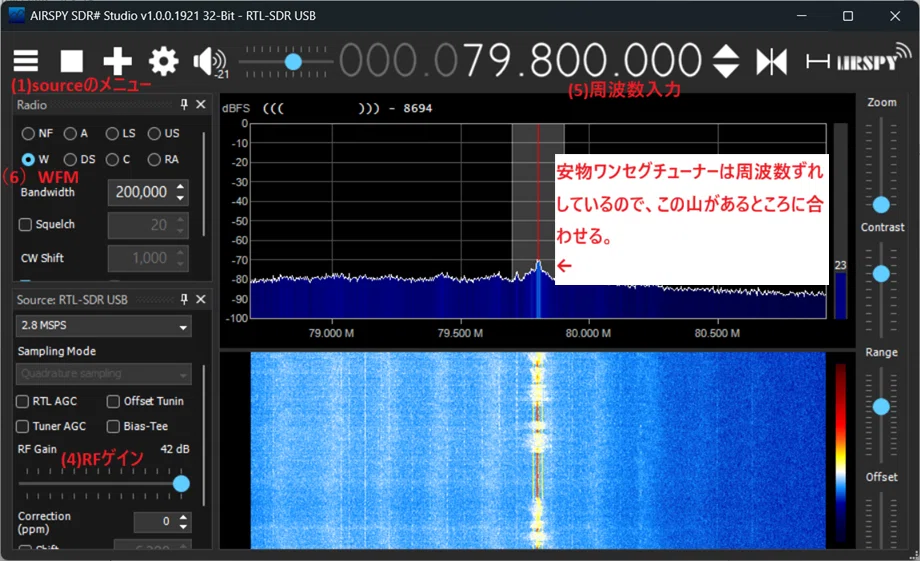Select the DS mode radio button

tap(70, 159)
